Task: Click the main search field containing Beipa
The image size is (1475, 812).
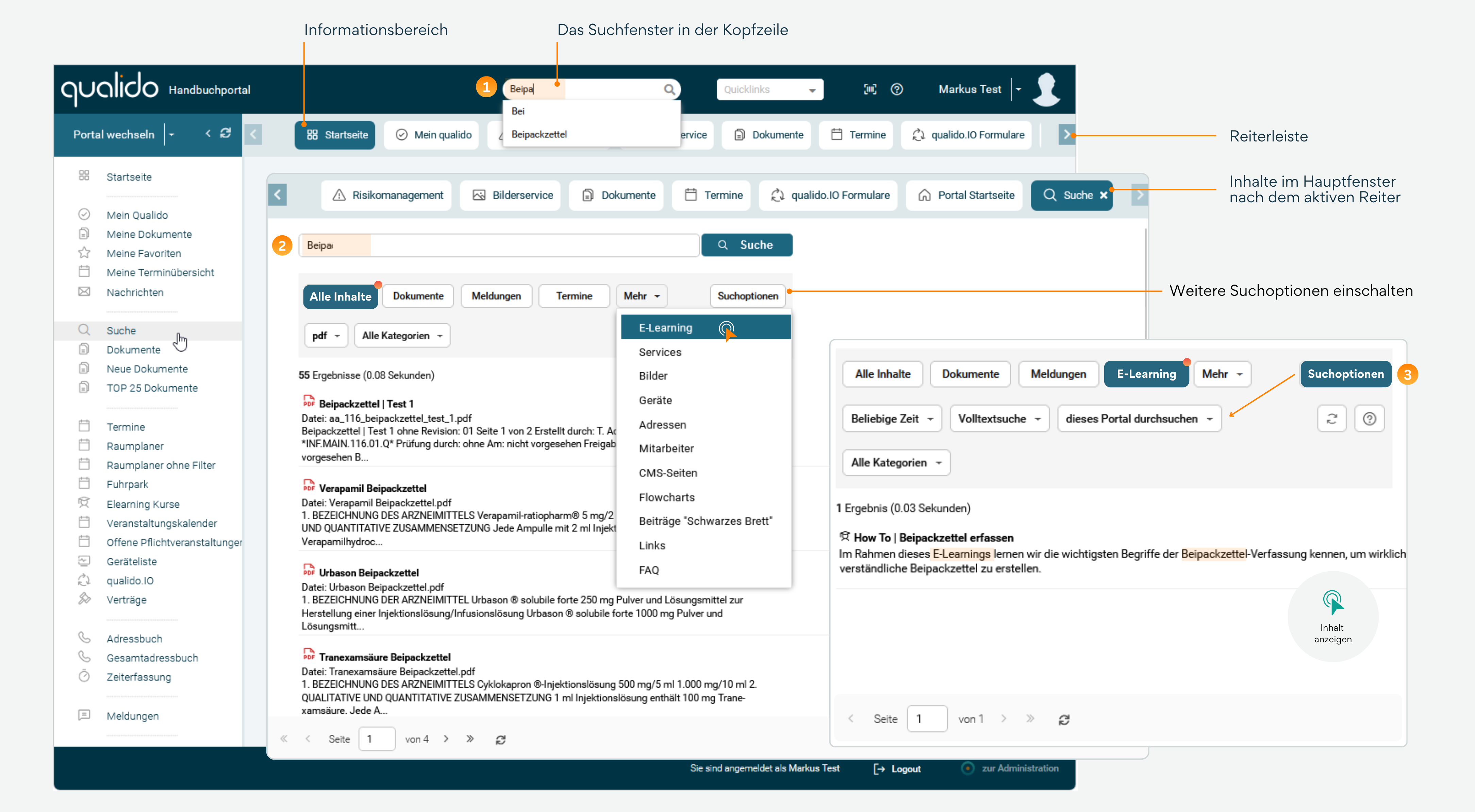Action: pos(499,246)
